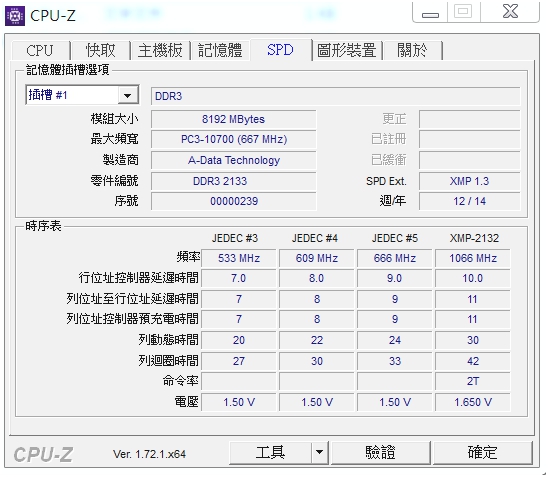This screenshot has height=477, width=548.
Task: Click the 33 cell under JEDEC #5
Action: (x=395, y=361)
